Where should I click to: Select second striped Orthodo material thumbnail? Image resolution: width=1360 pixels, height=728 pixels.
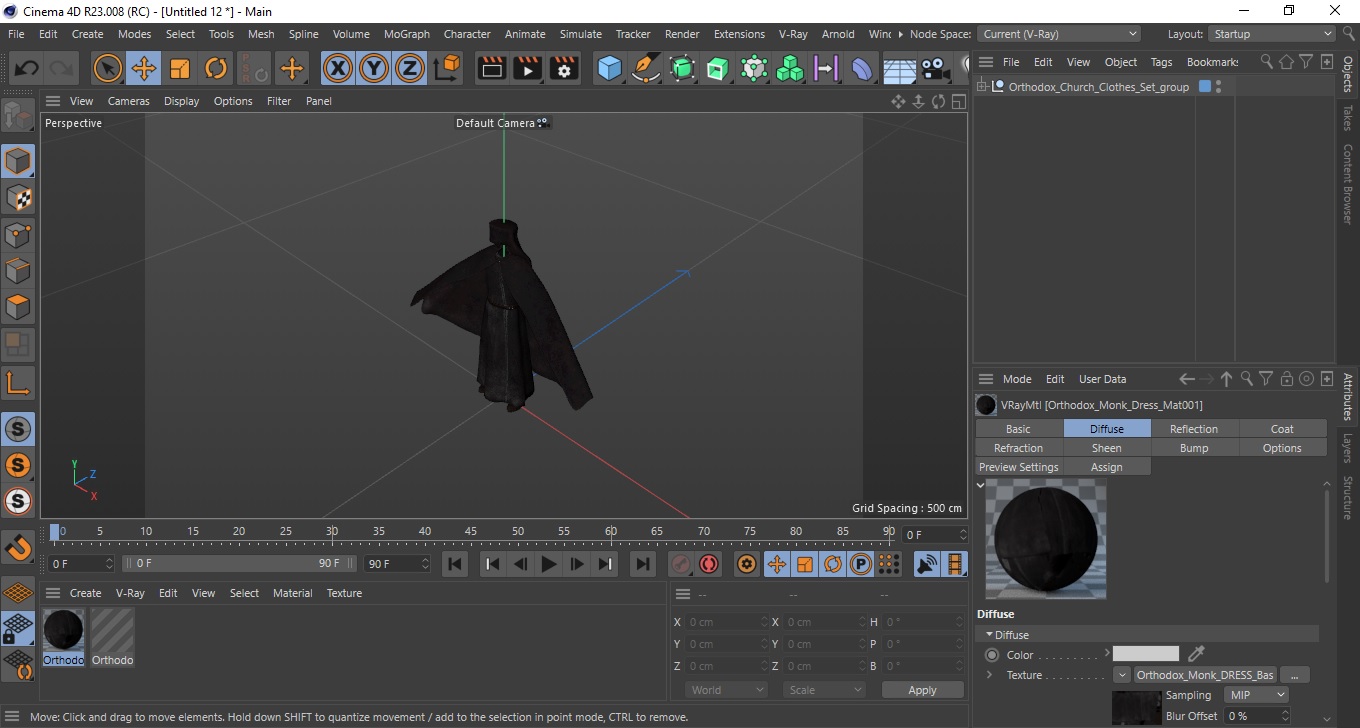(112, 637)
